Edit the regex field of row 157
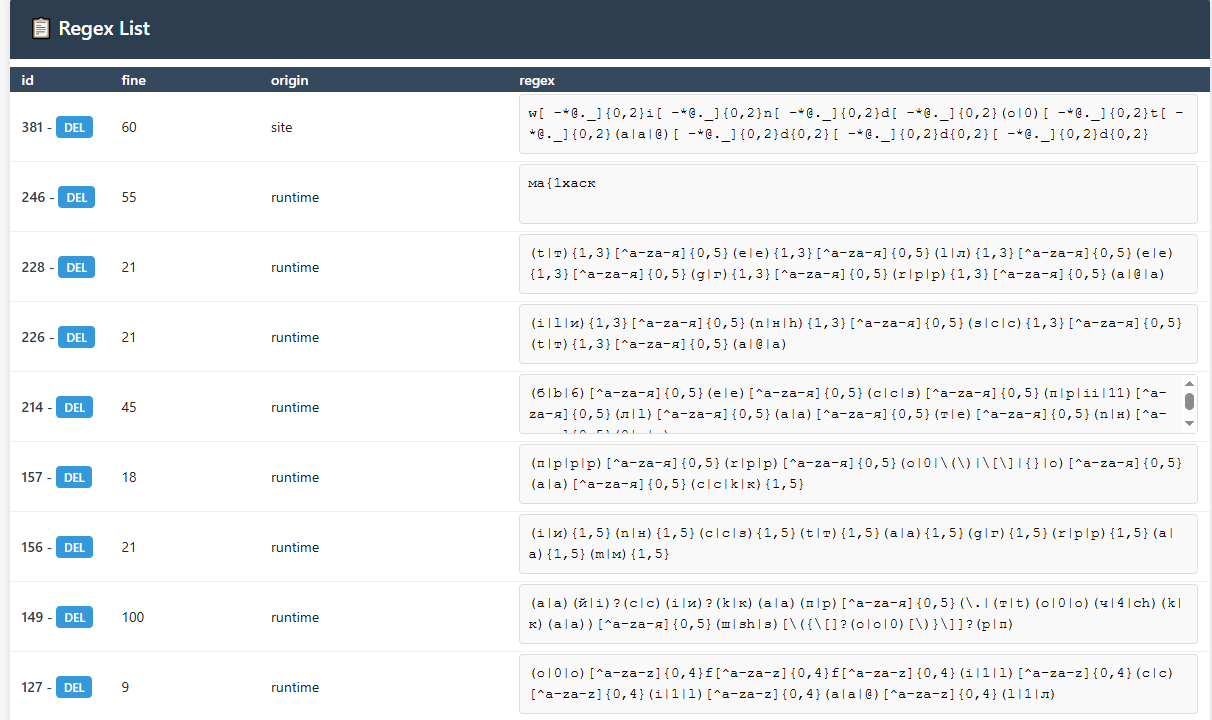 (858, 474)
